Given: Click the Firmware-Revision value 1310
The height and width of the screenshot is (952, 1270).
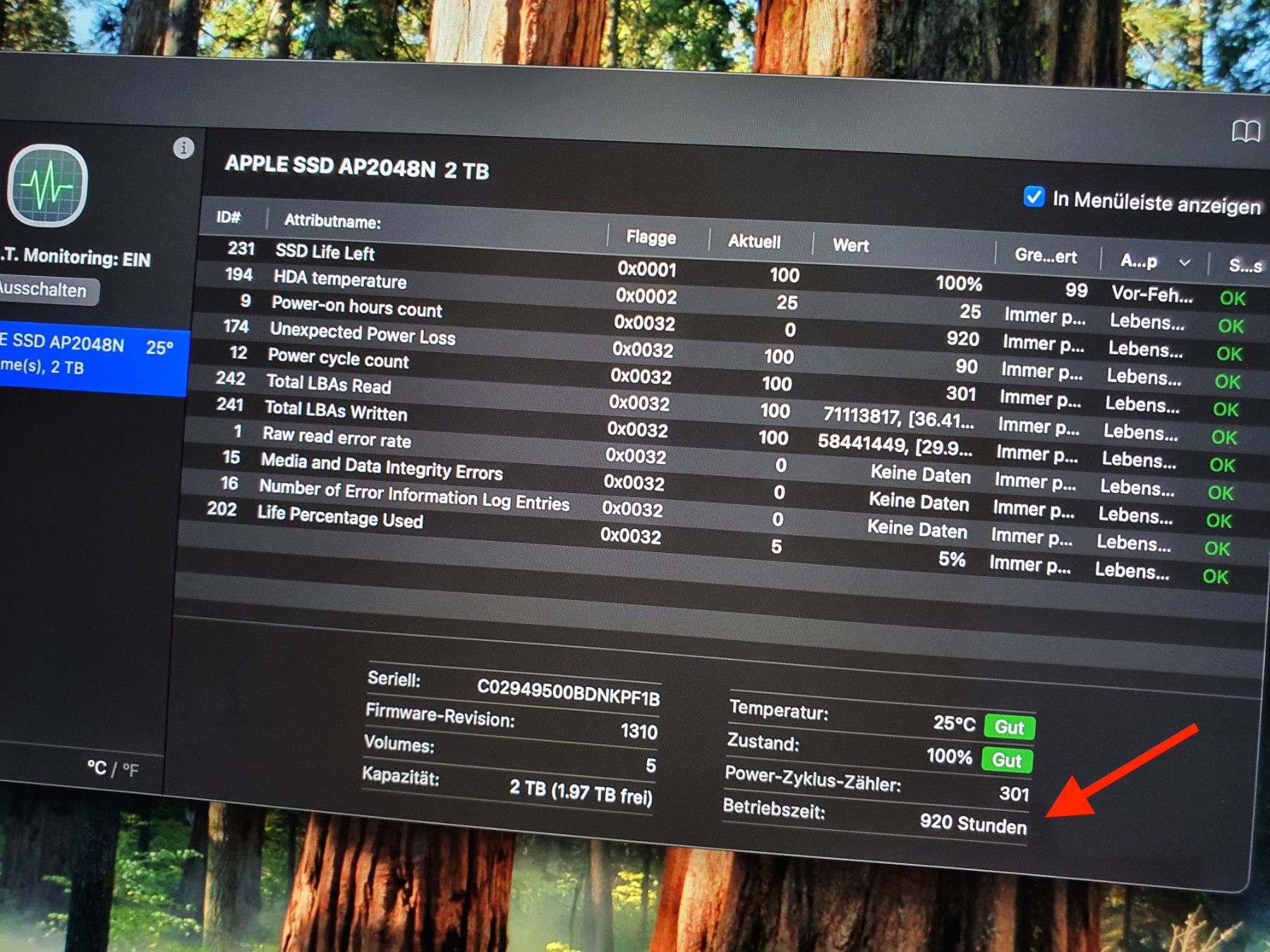Looking at the screenshot, I should pyautogui.click(x=639, y=731).
